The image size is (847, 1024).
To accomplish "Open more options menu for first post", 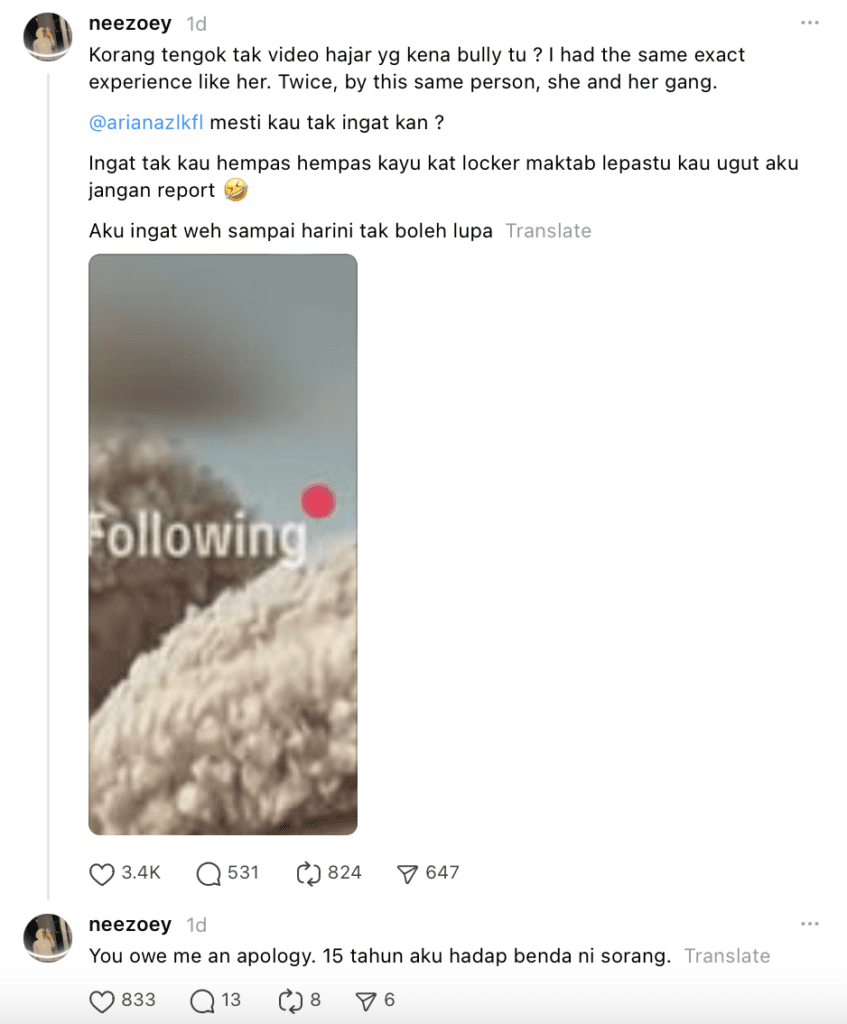I will pyautogui.click(x=810, y=23).
